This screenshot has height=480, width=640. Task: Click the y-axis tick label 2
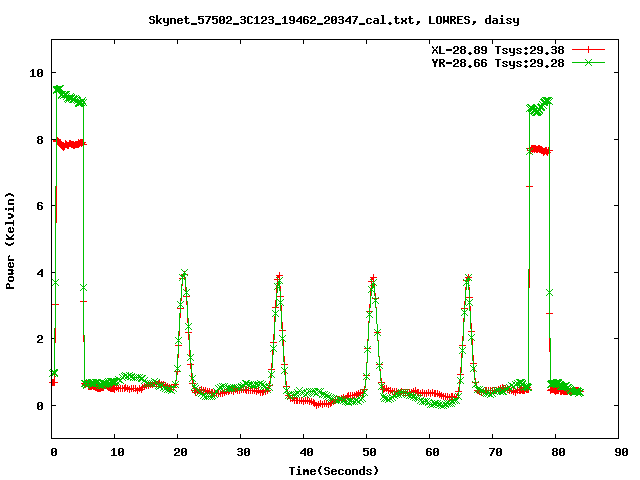tap(40, 339)
